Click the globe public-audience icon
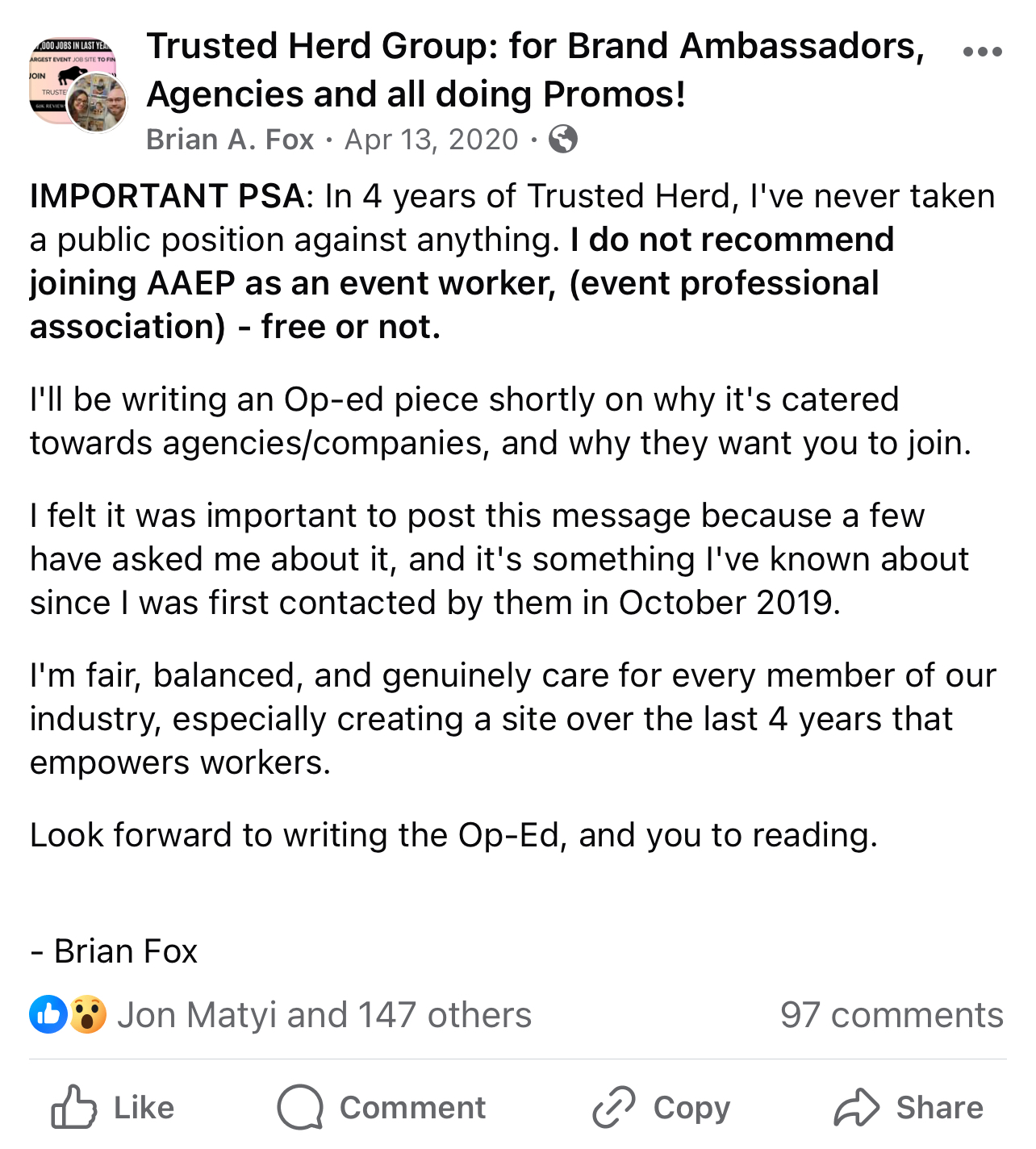The image size is (1036, 1149). point(562,140)
